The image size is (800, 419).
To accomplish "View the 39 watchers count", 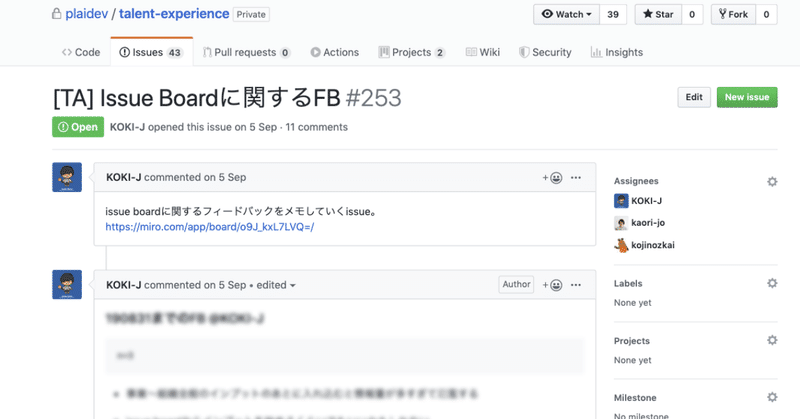I will click(x=613, y=14).
